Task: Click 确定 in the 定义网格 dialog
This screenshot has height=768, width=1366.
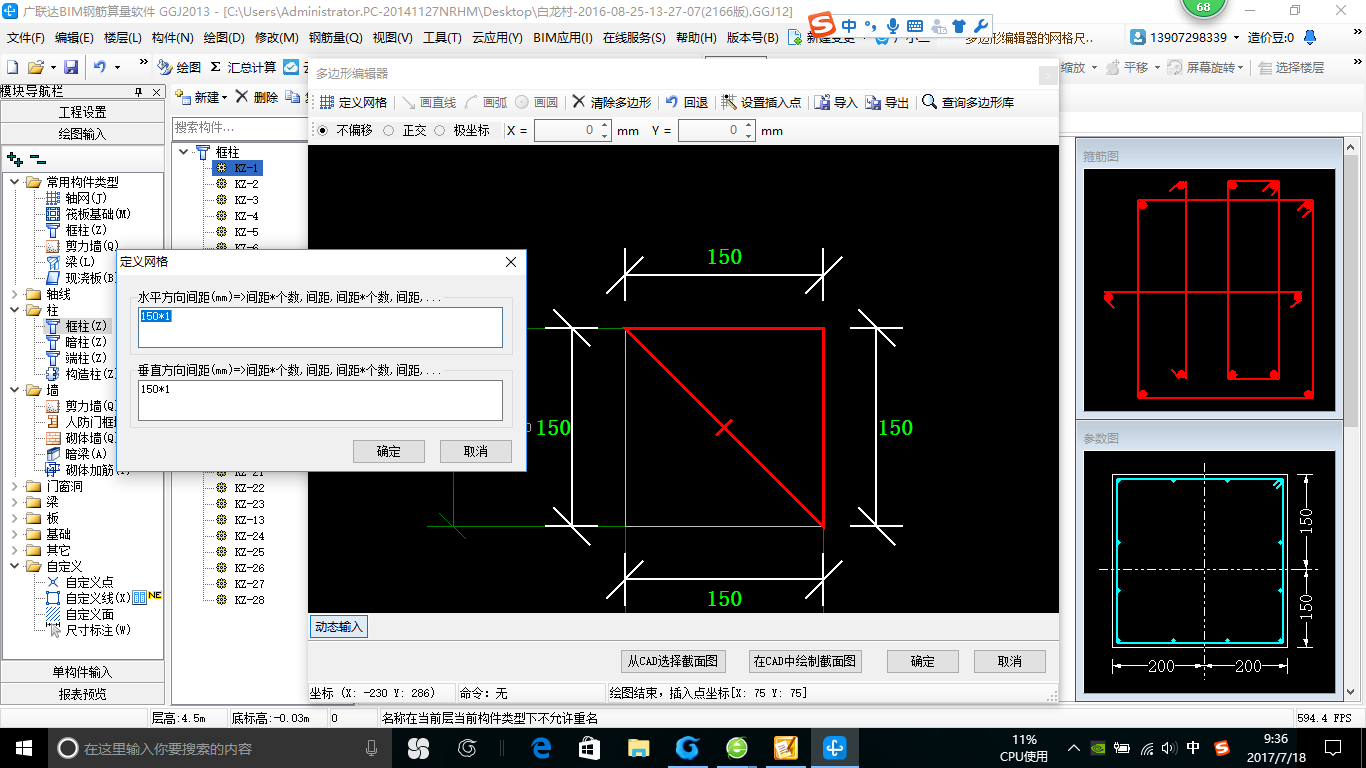Action: [x=389, y=451]
